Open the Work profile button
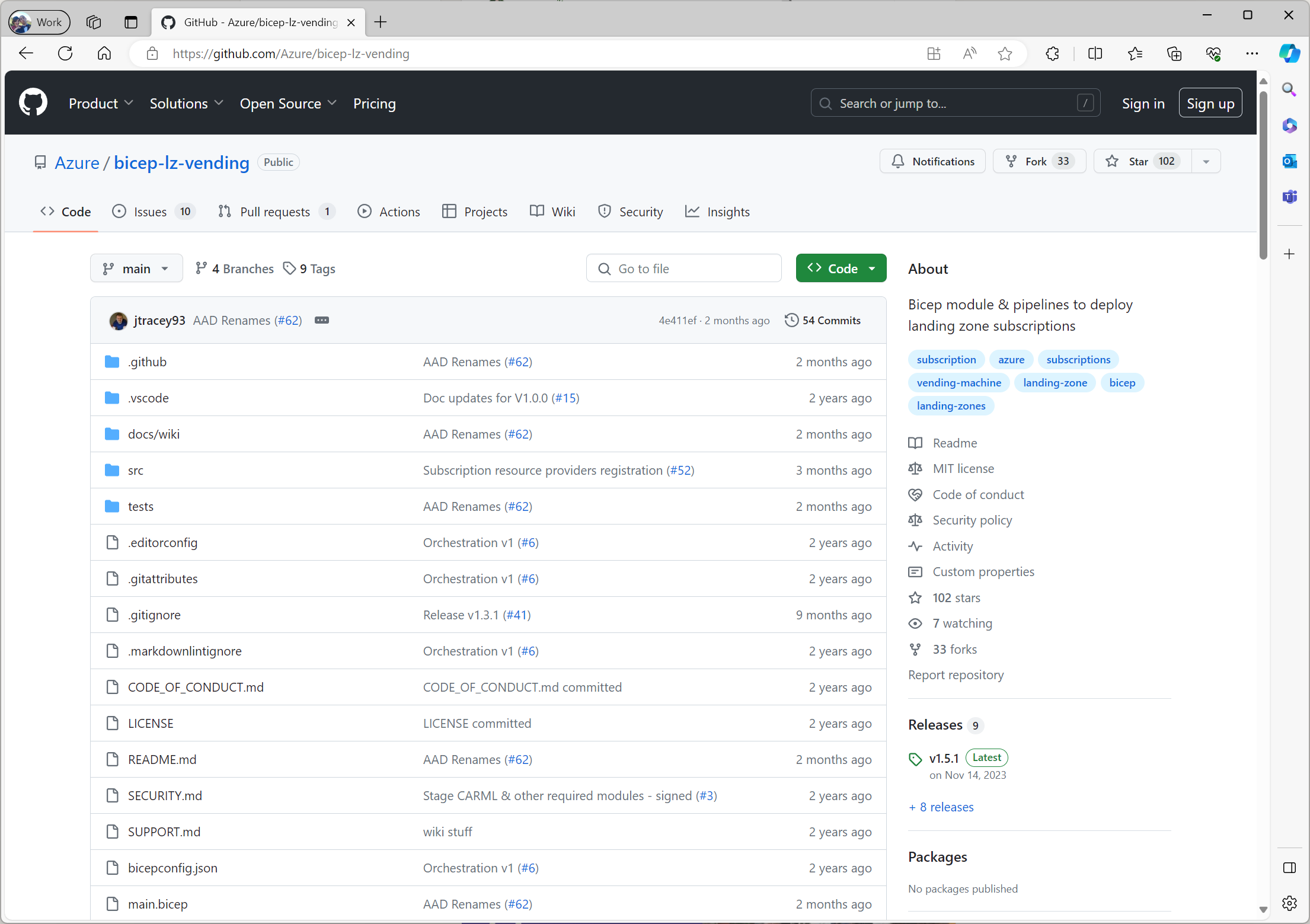Viewport: 1310px width, 924px height. pyautogui.click(x=39, y=22)
